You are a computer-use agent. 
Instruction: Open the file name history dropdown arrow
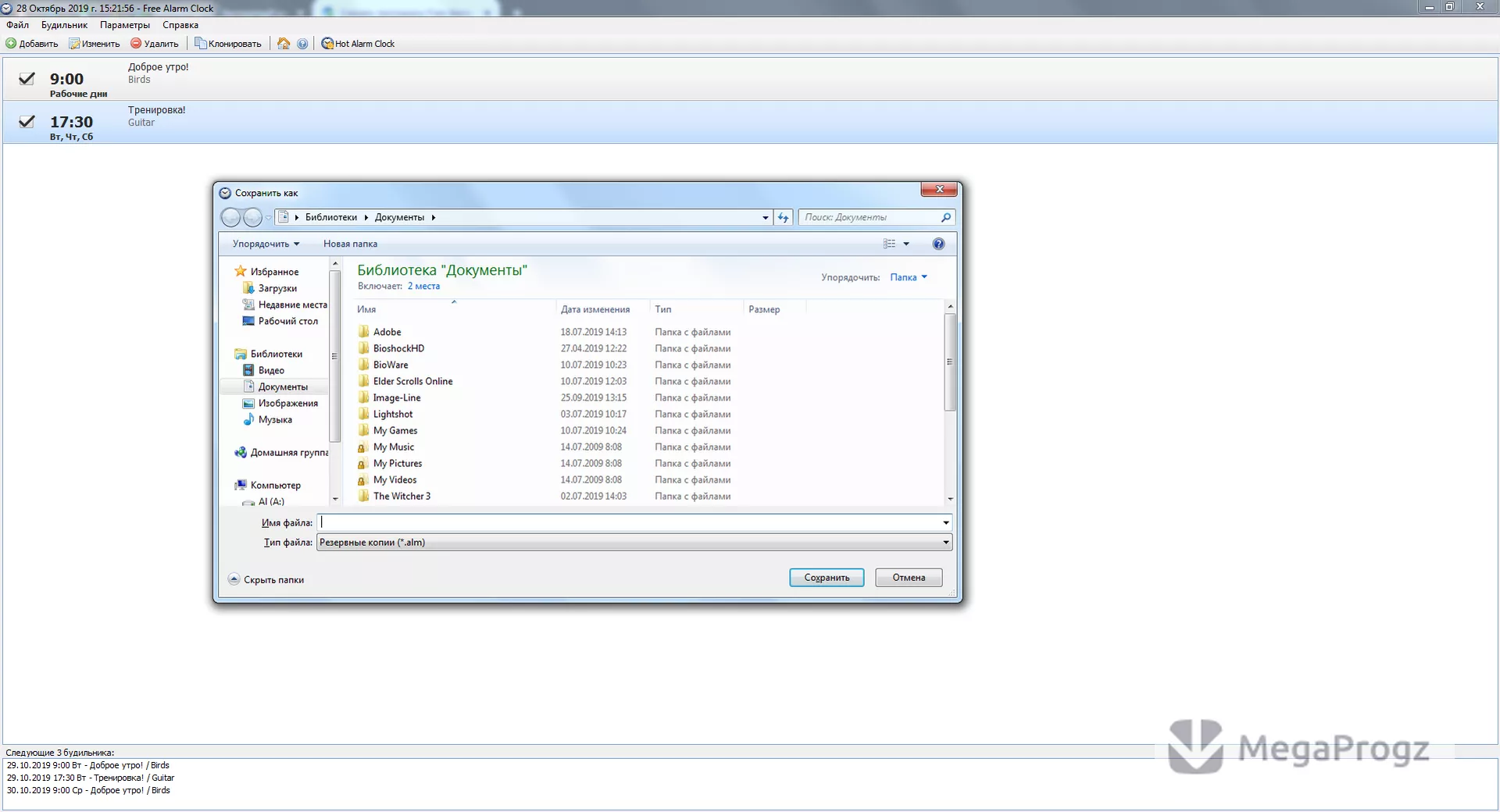[946, 522]
